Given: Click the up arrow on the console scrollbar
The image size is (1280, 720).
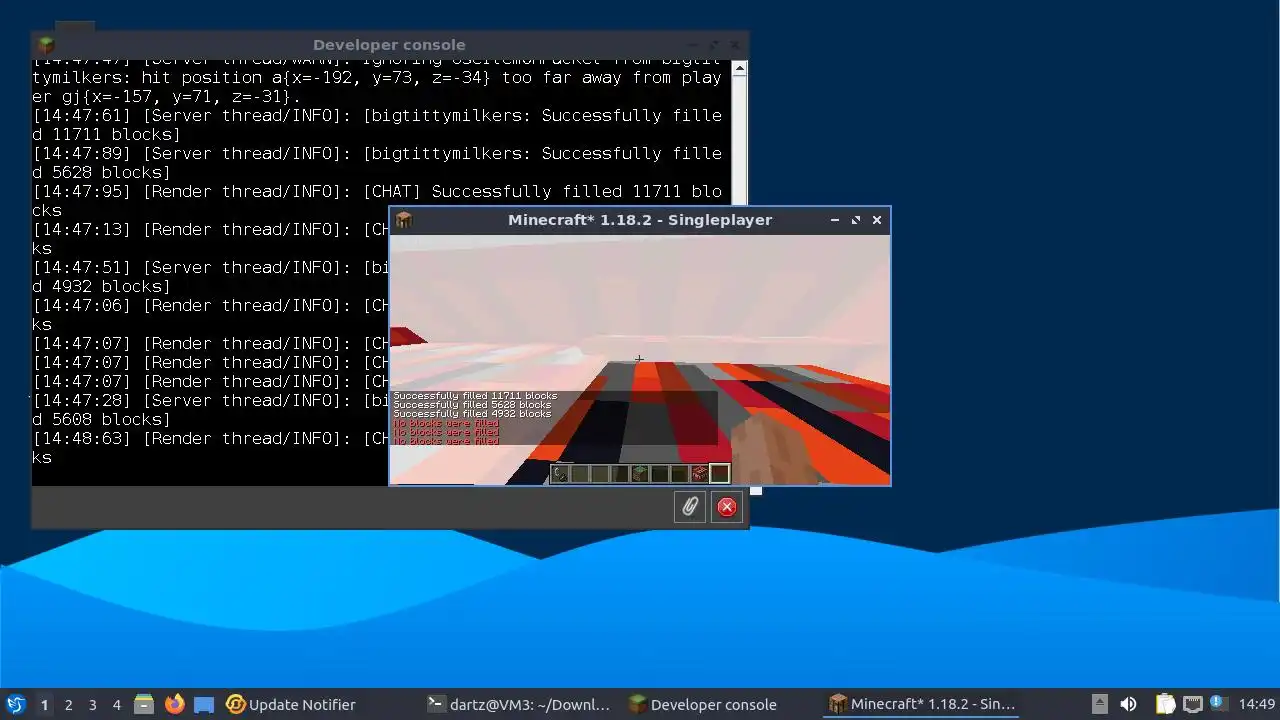Looking at the screenshot, I should [739, 69].
